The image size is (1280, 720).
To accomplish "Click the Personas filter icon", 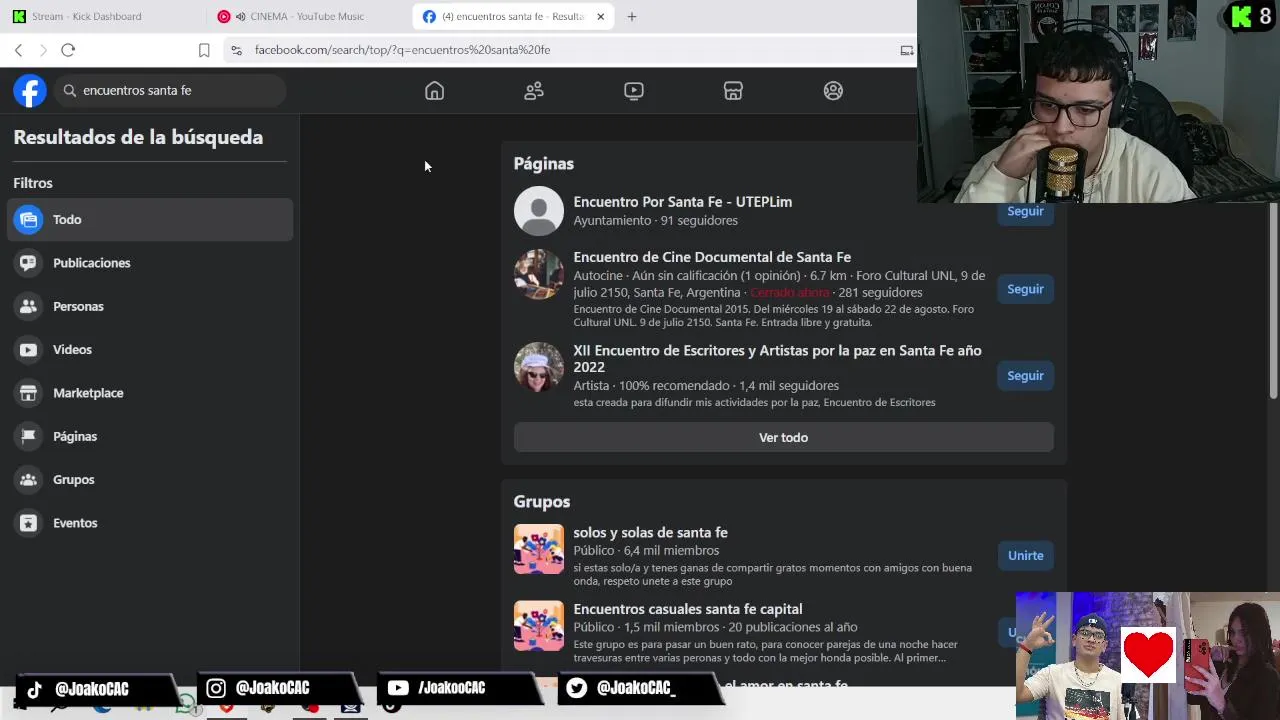I will [x=28, y=306].
